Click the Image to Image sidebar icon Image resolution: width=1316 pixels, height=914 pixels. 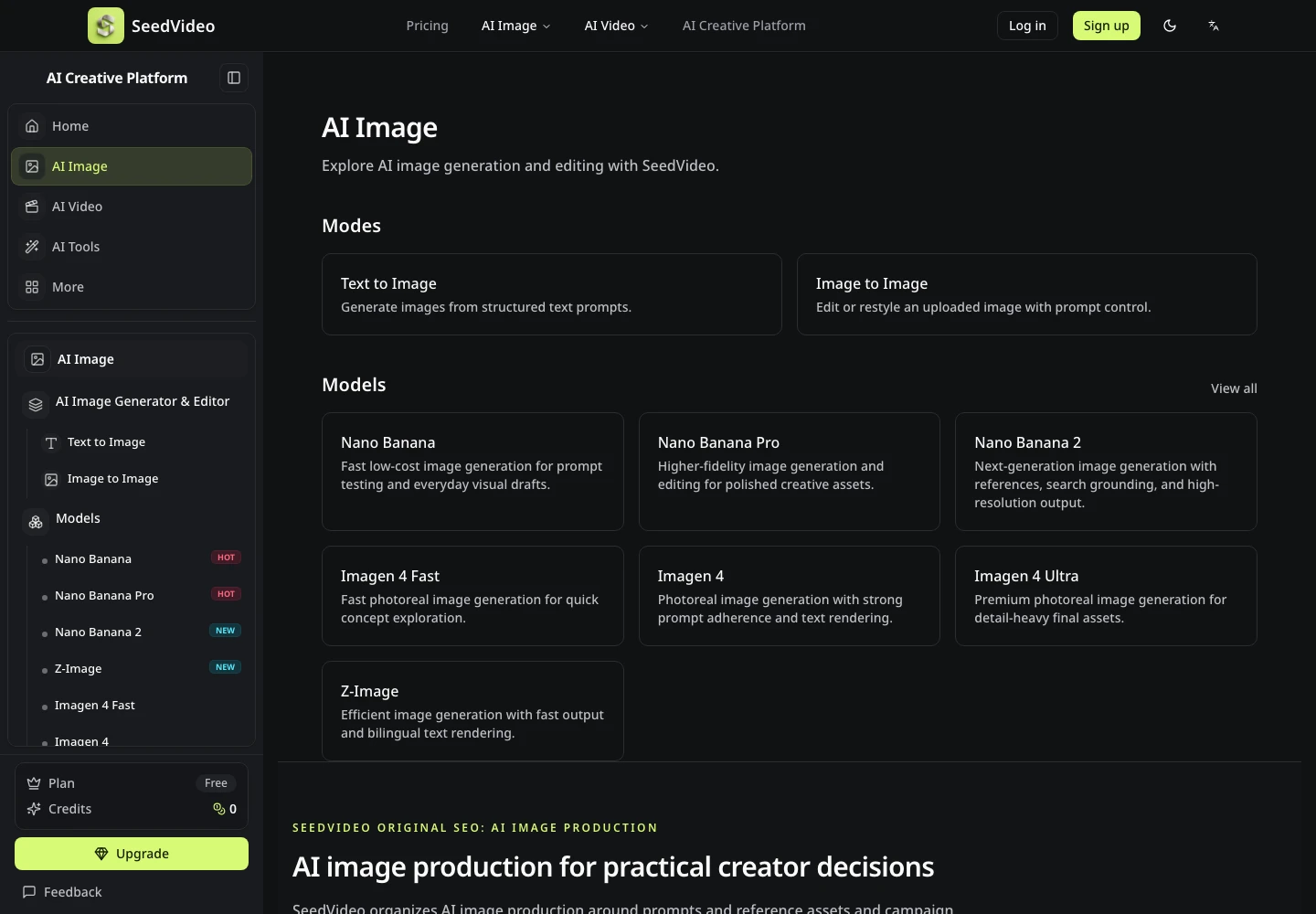click(x=51, y=479)
